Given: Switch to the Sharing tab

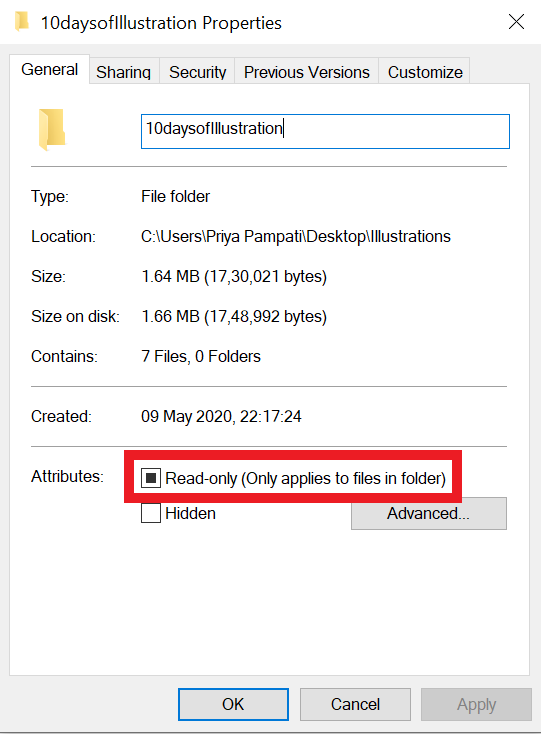Looking at the screenshot, I should pos(124,72).
